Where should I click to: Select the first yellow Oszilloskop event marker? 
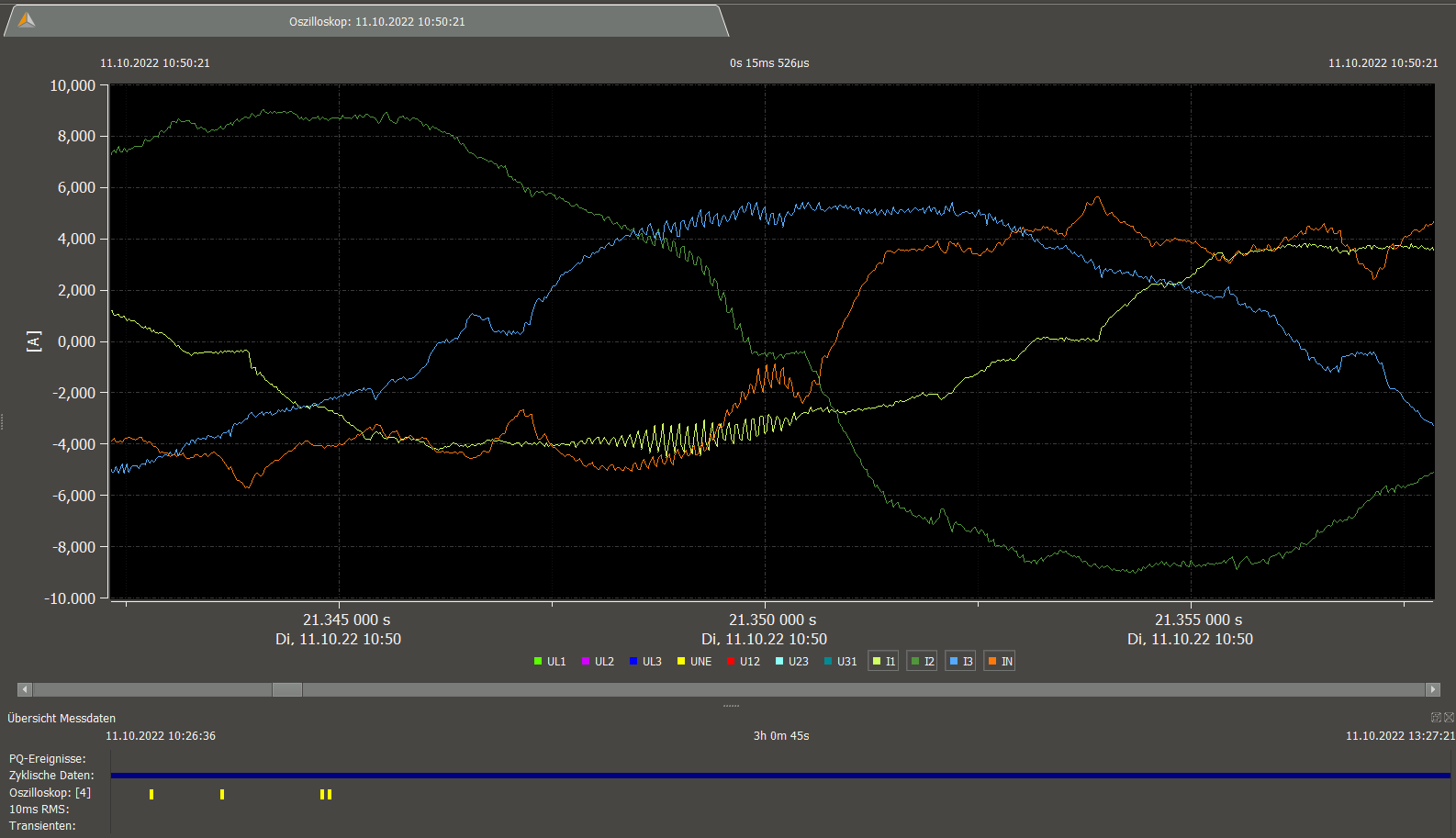coord(151,794)
